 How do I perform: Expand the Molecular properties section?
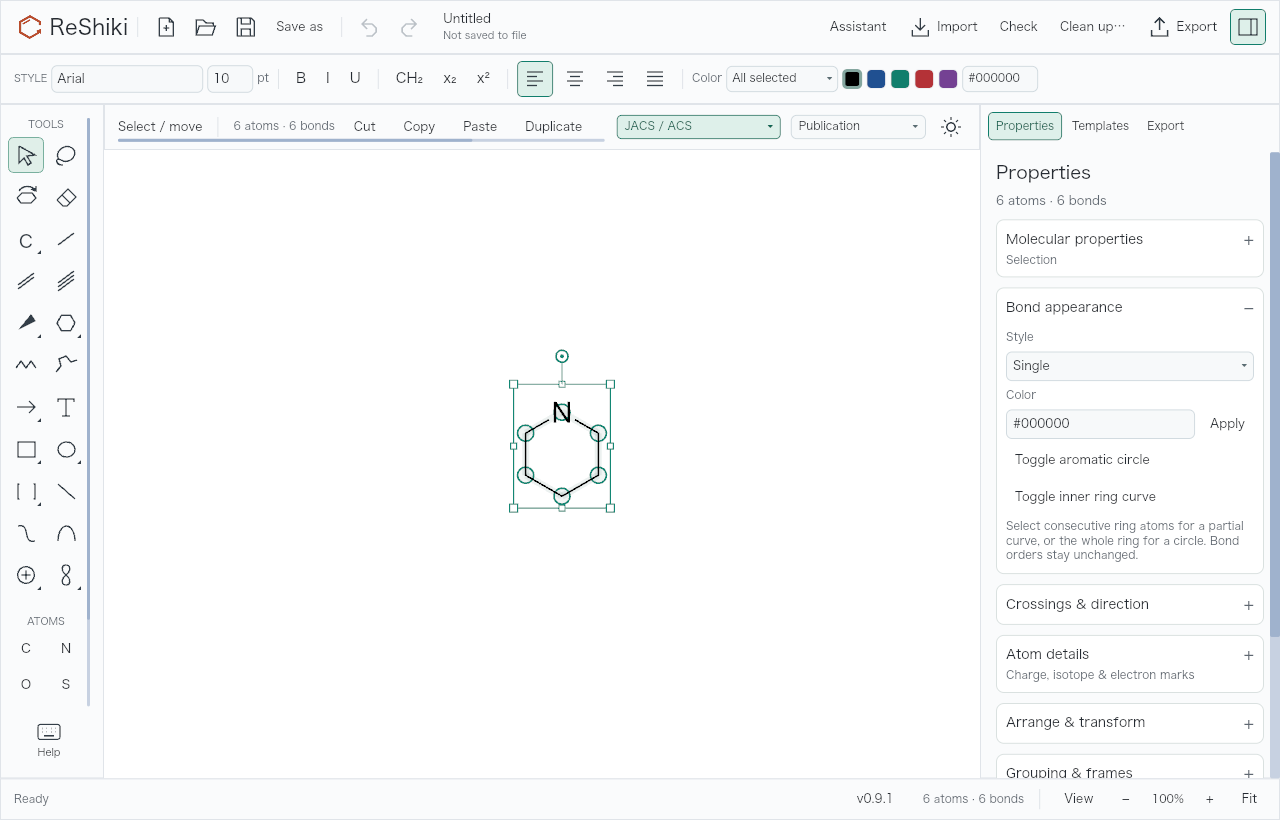[1130, 249]
